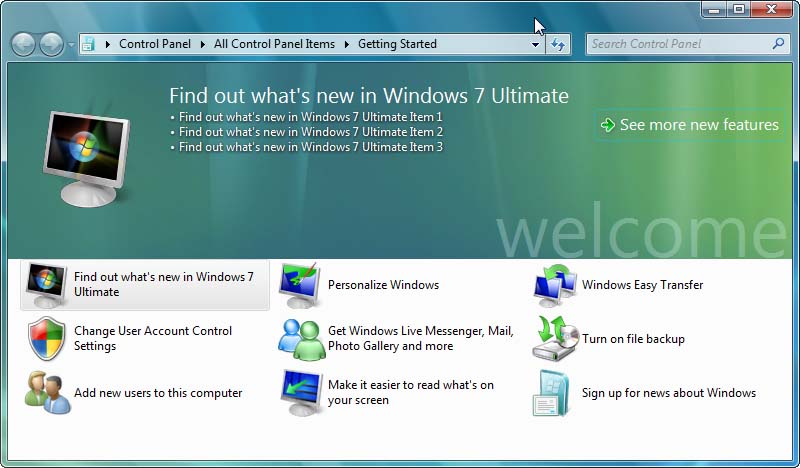The width and height of the screenshot is (800, 468).
Task: Refresh the address bar location
Action: point(558,44)
